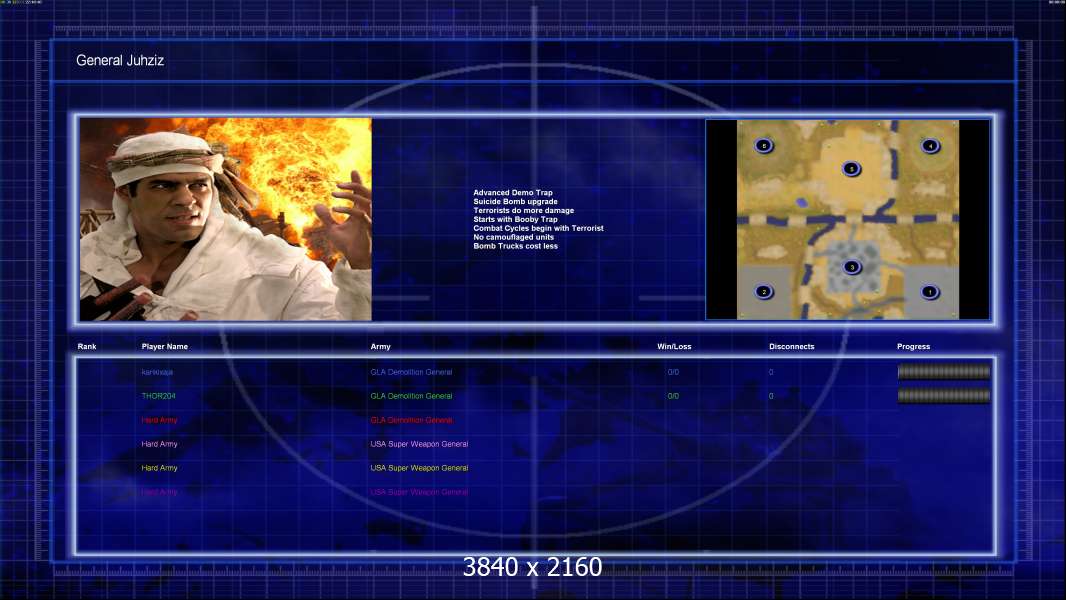Click the center-top start marker 5 on the map

[x=851, y=169]
